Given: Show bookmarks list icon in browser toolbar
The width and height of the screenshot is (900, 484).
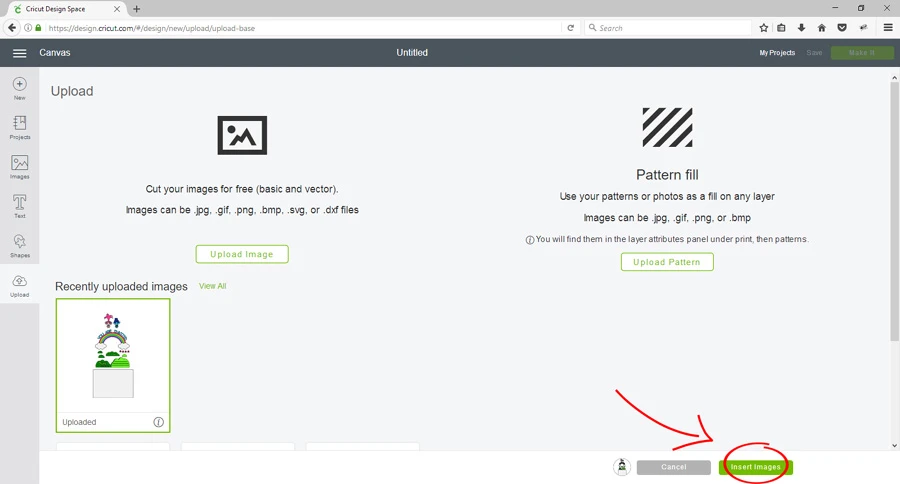Looking at the screenshot, I should (x=781, y=28).
